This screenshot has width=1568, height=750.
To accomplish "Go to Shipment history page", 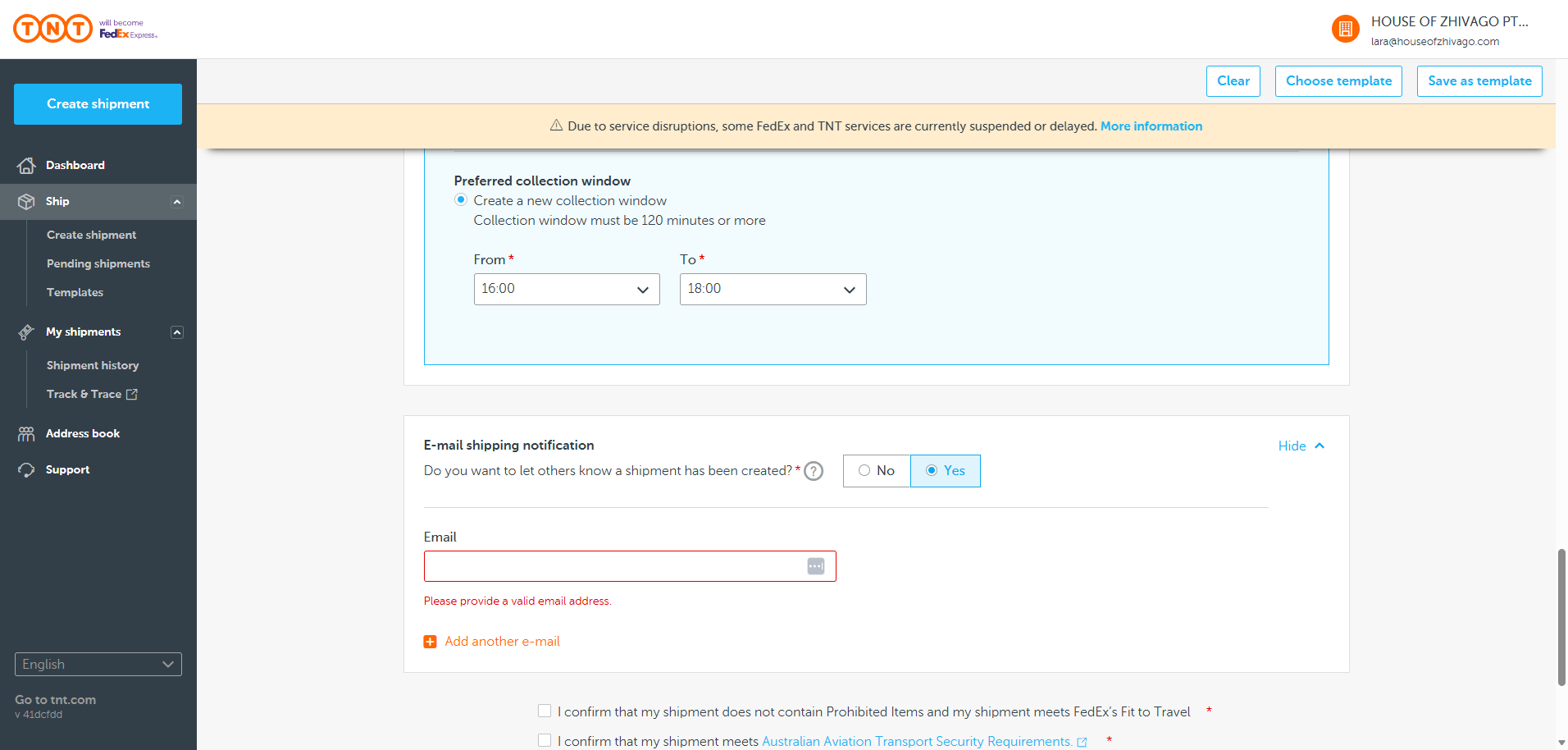I will [x=93, y=365].
